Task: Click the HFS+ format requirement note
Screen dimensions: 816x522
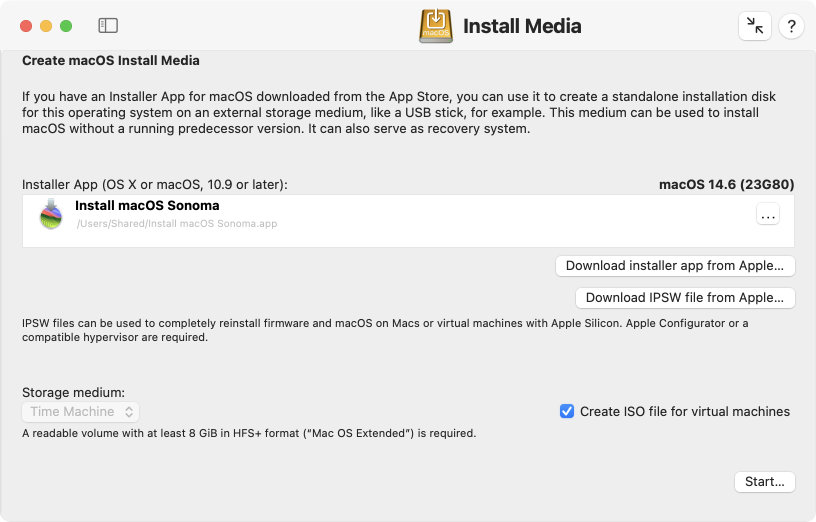Action: coord(249,433)
